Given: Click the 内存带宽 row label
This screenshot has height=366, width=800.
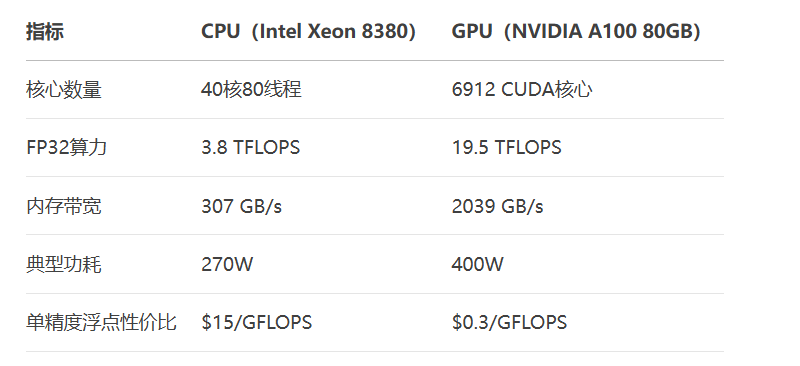Looking at the screenshot, I should click(x=64, y=206).
